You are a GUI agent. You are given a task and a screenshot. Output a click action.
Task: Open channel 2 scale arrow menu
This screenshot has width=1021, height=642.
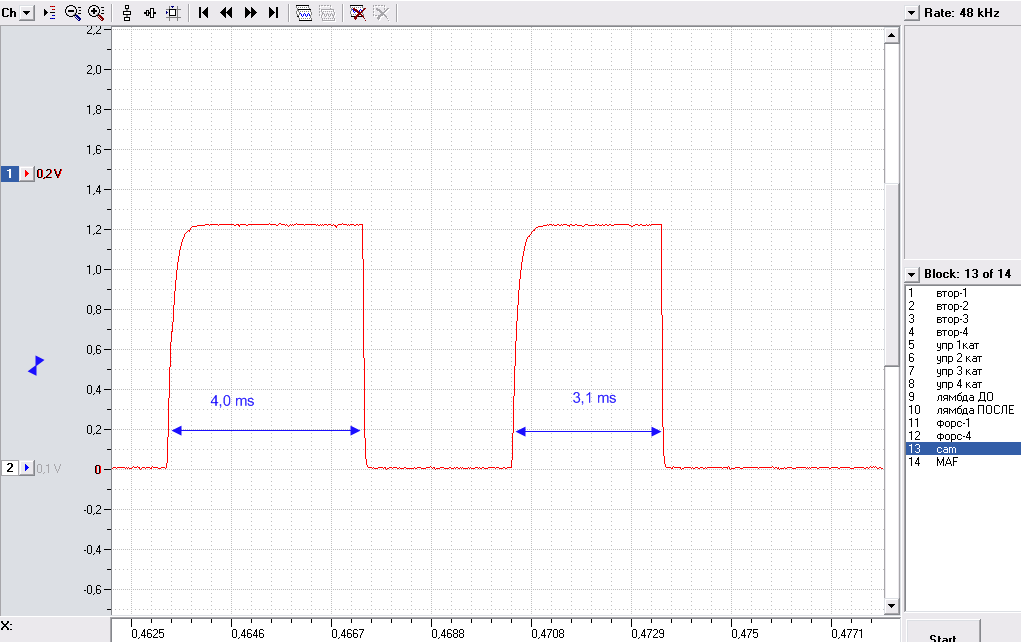(27, 468)
